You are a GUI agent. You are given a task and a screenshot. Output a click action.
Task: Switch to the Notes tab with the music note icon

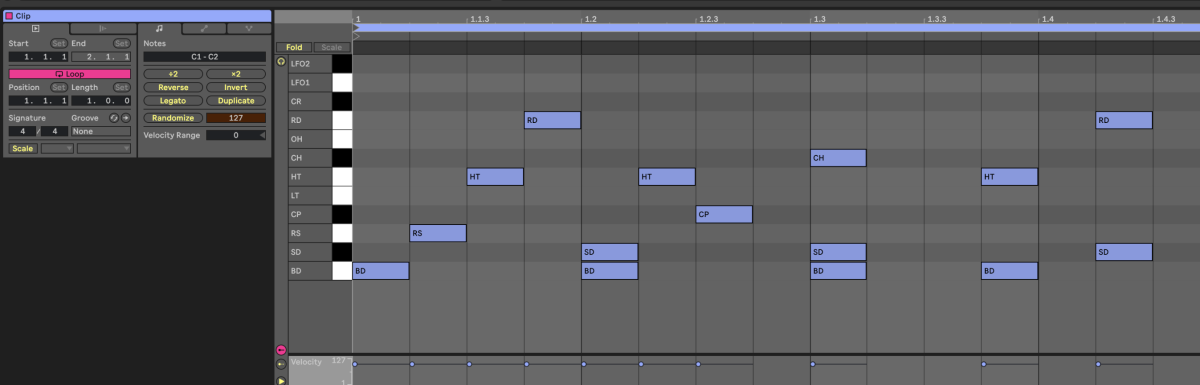click(160, 29)
